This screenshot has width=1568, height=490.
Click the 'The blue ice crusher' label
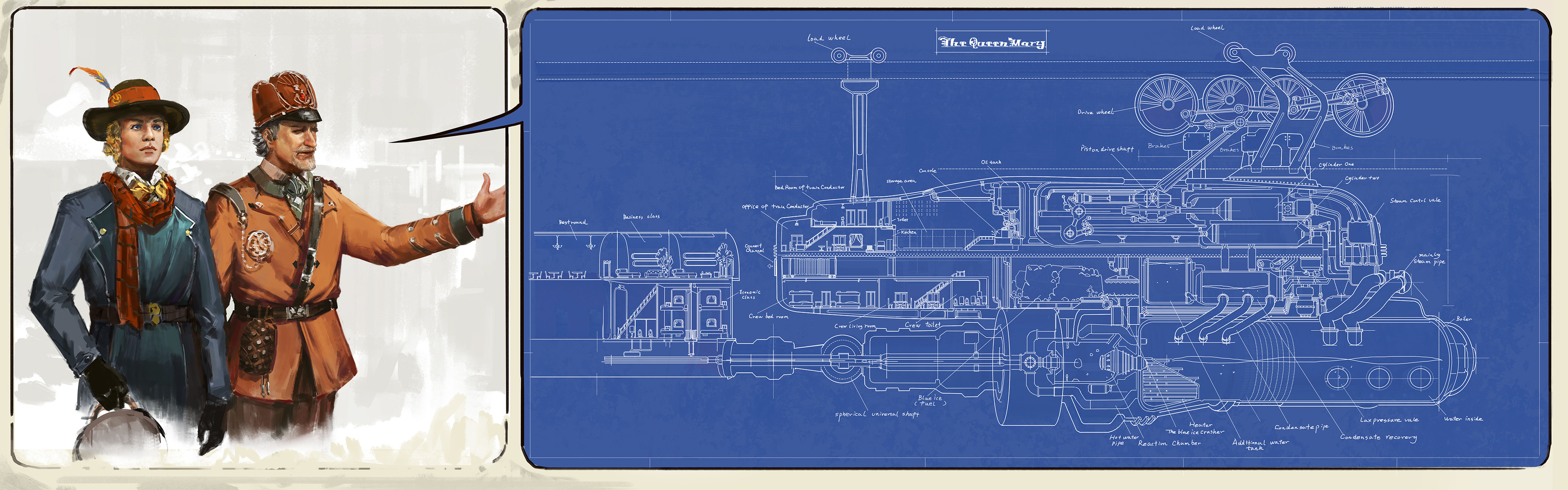point(1194,432)
